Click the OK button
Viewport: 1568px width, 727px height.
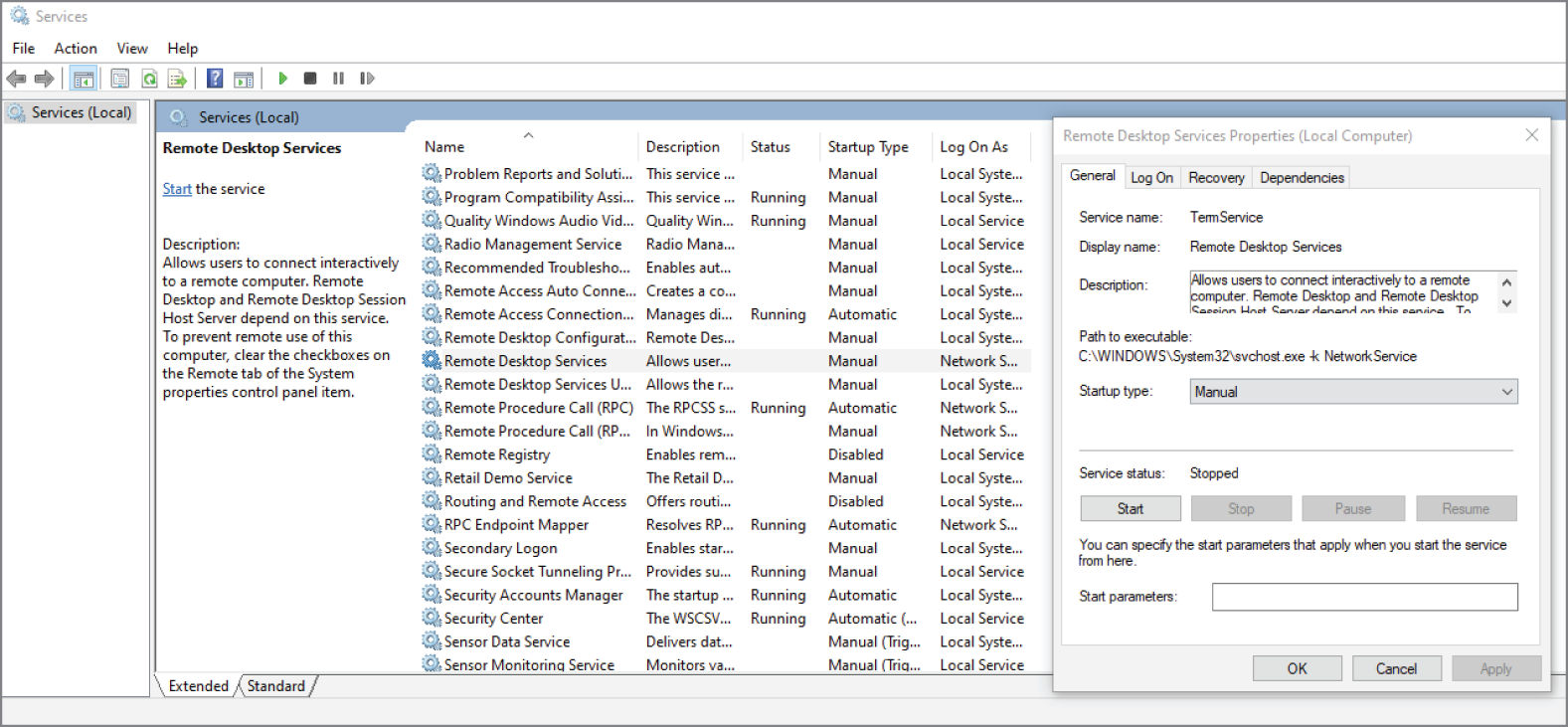click(x=1298, y=668)
